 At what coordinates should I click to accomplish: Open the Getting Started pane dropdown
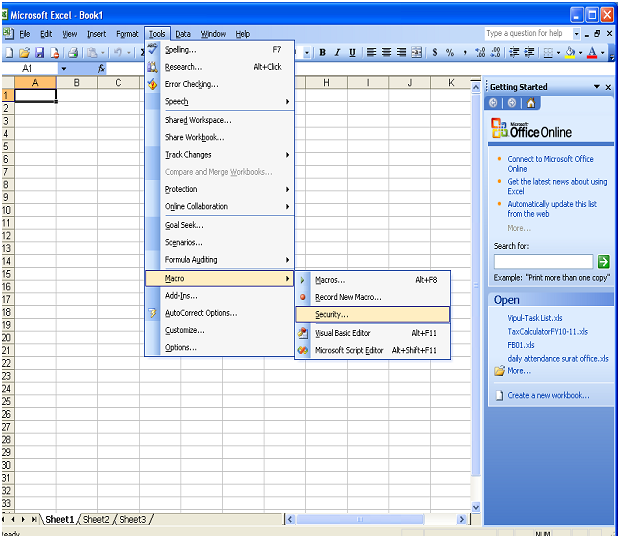click(597, 87)
